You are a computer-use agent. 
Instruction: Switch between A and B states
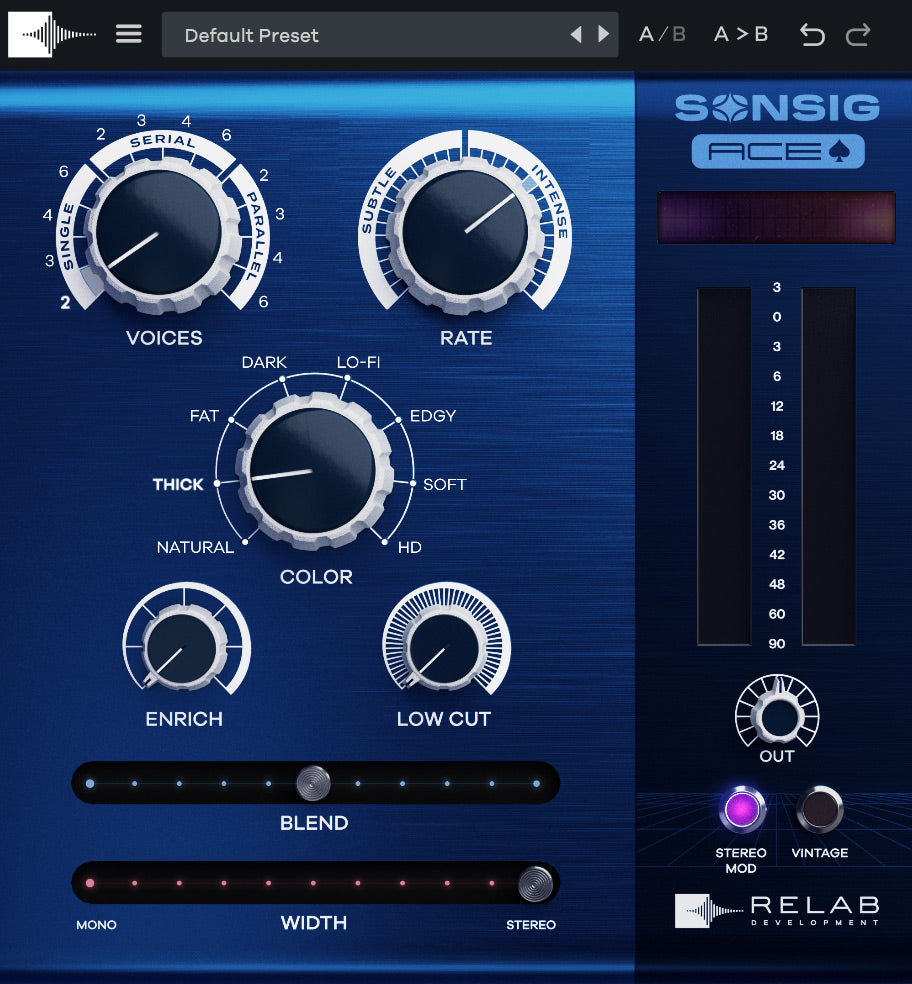click(662, 33)
